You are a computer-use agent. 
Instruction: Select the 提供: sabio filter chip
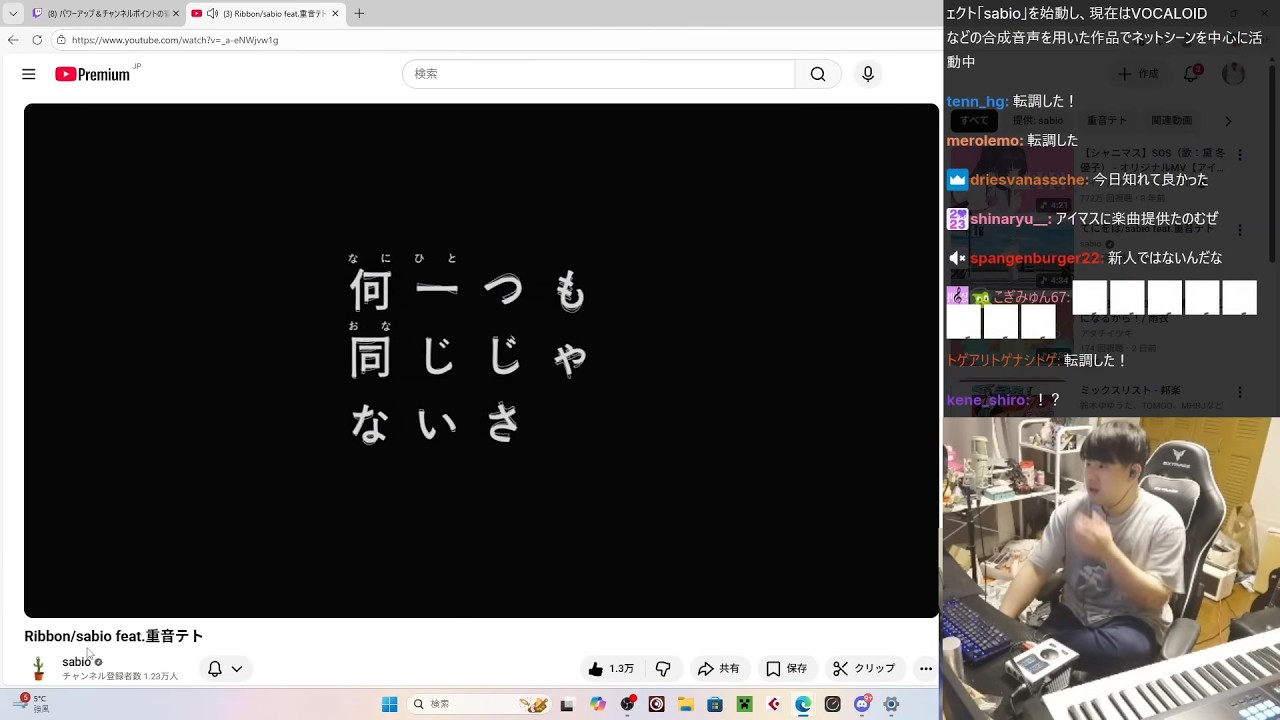(x=1038, y=121)
